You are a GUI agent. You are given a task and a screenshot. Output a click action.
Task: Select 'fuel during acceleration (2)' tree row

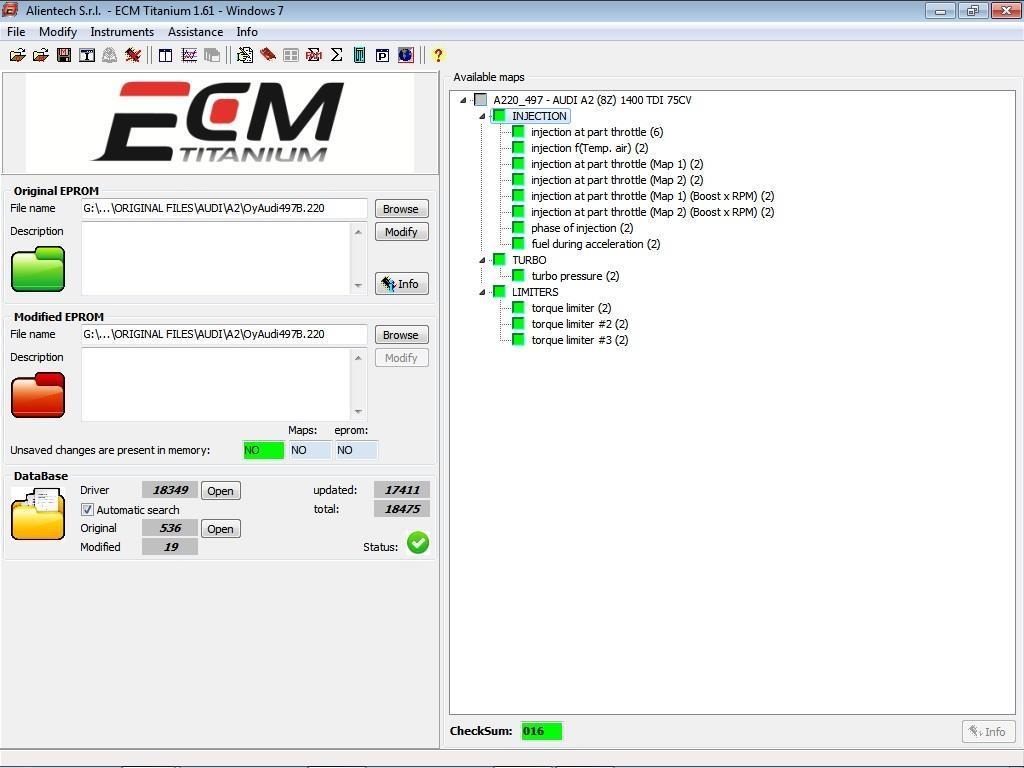coord(596,244)
